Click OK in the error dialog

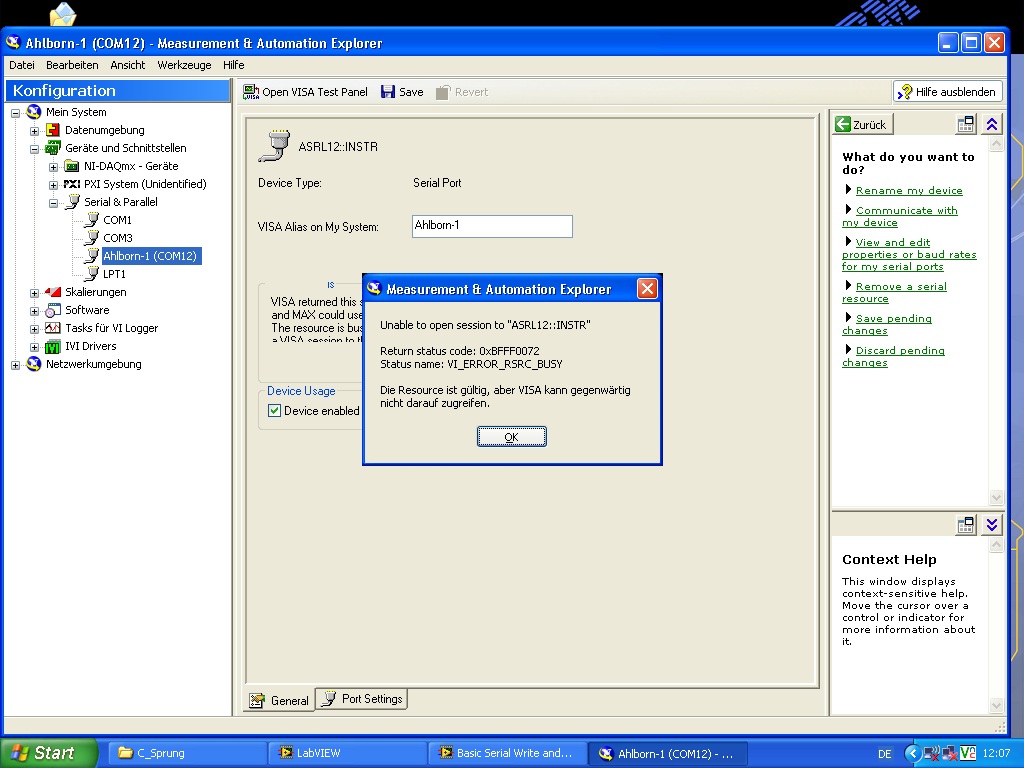(x=511, y=437)
